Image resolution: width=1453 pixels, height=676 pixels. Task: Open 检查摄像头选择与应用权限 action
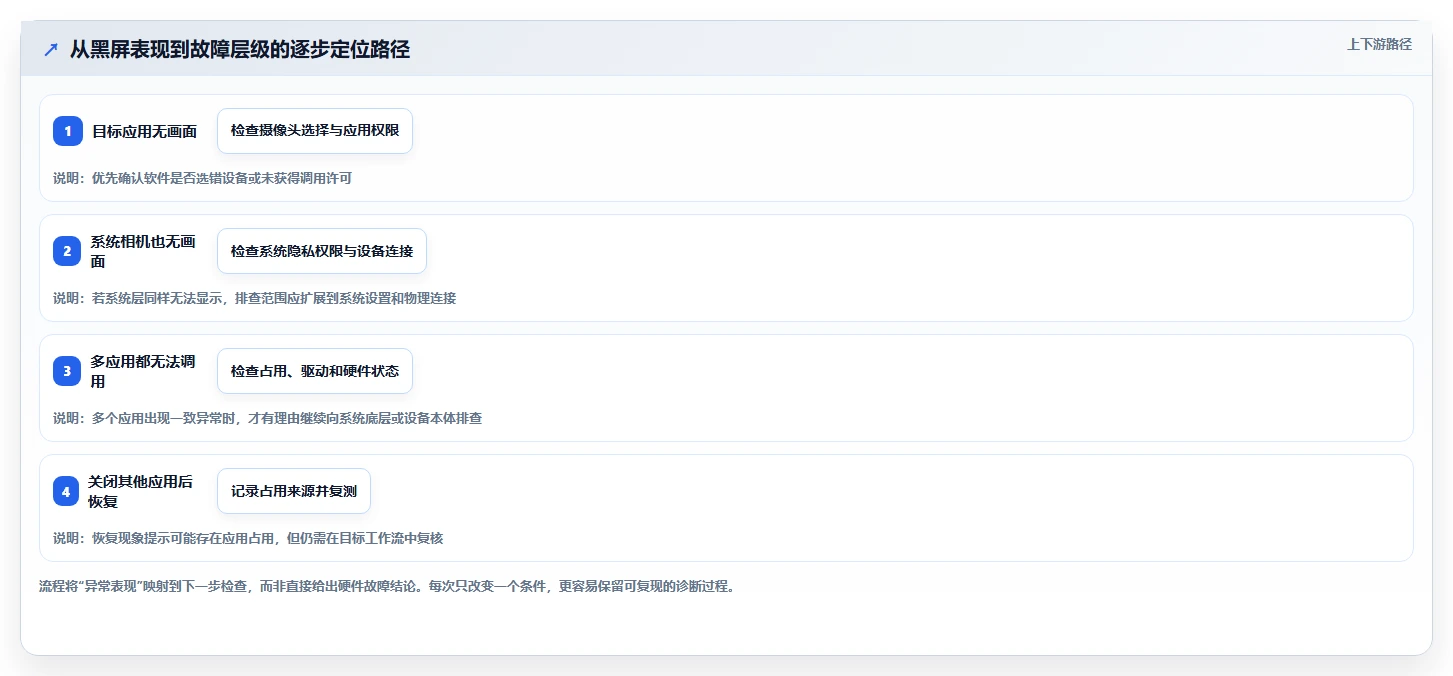[315, 131]
